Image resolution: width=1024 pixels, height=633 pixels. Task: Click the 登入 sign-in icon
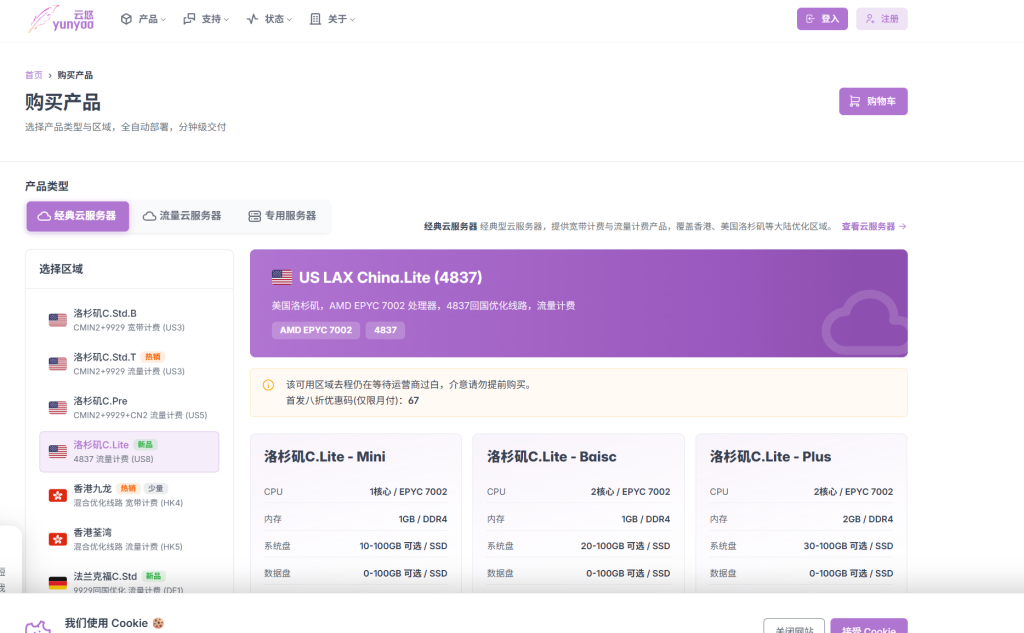pyautogui.click(x=810, y=19)
